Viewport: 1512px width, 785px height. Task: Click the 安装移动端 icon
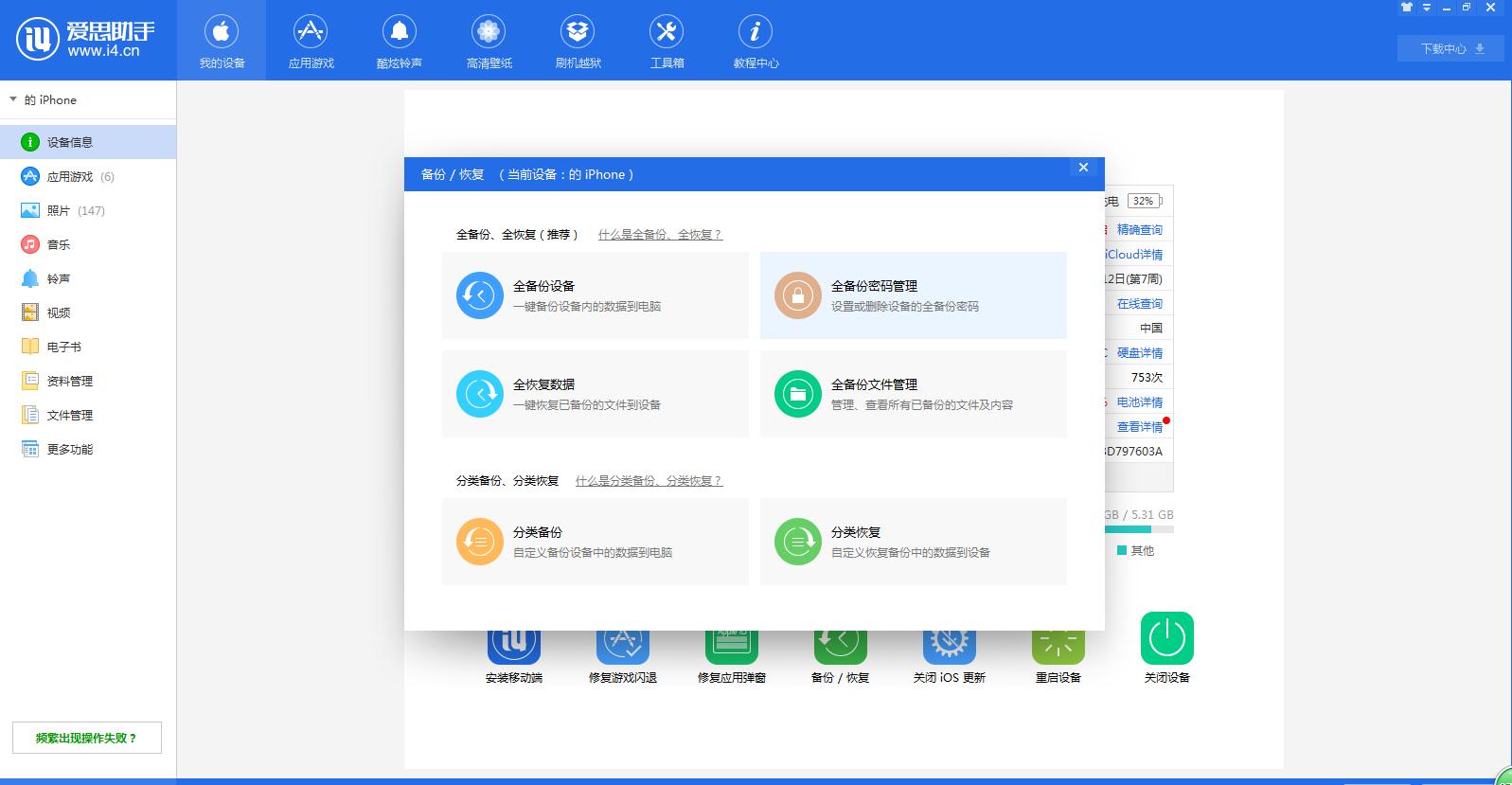pyautogui.click(x=514, y=648)
